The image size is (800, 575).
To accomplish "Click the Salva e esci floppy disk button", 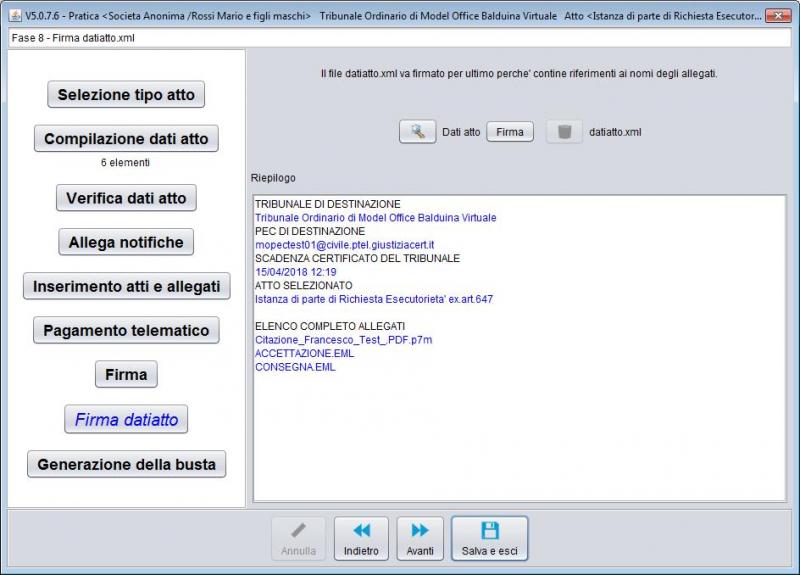I will coord(489,539).
